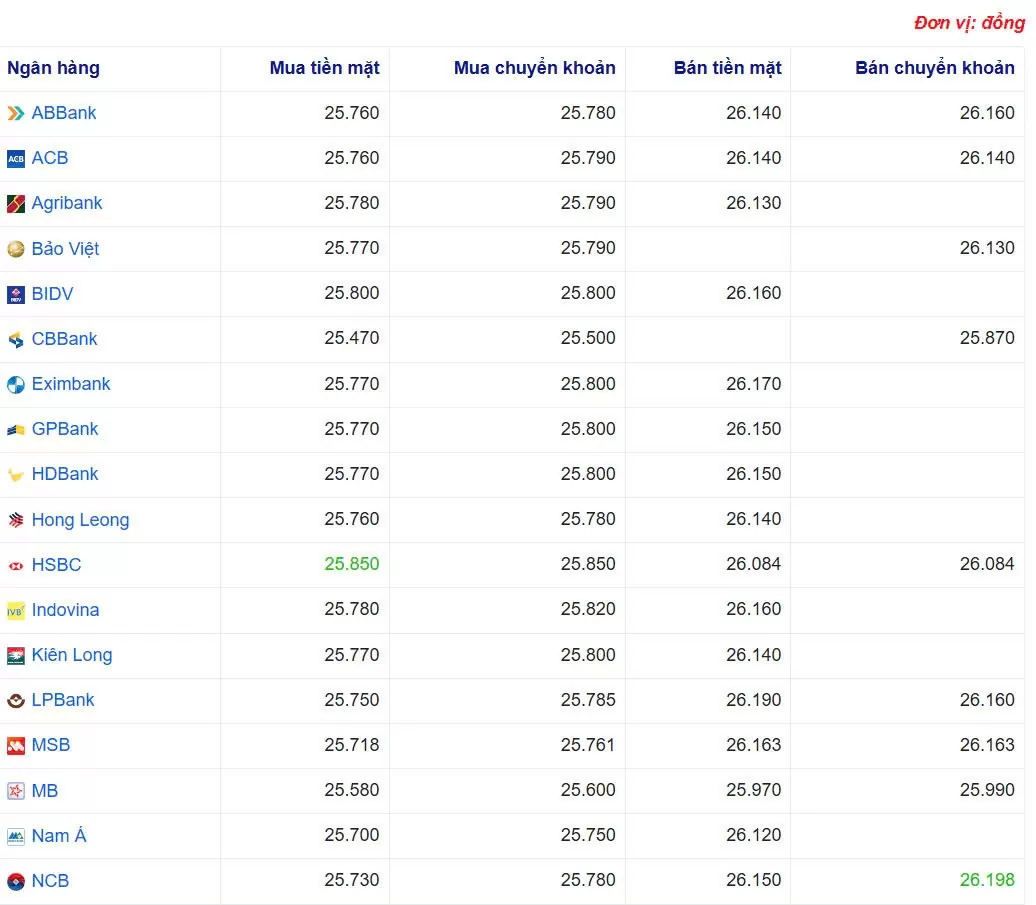Click the HSBC logo icon
This screenshot has height=905, width=1036.
point(16,565)
